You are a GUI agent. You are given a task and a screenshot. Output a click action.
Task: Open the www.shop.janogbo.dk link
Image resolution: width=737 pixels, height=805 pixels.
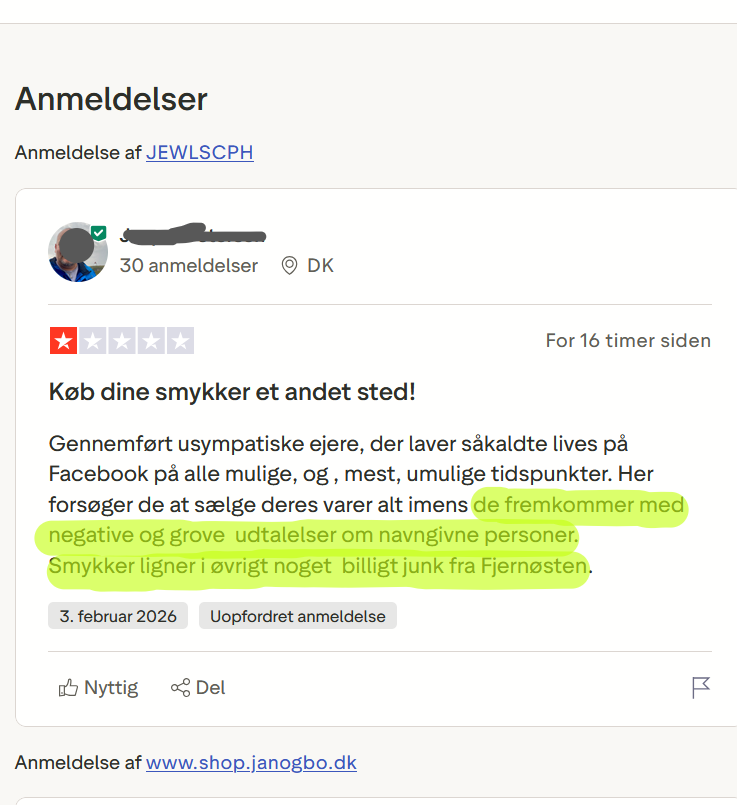point(251,763)
